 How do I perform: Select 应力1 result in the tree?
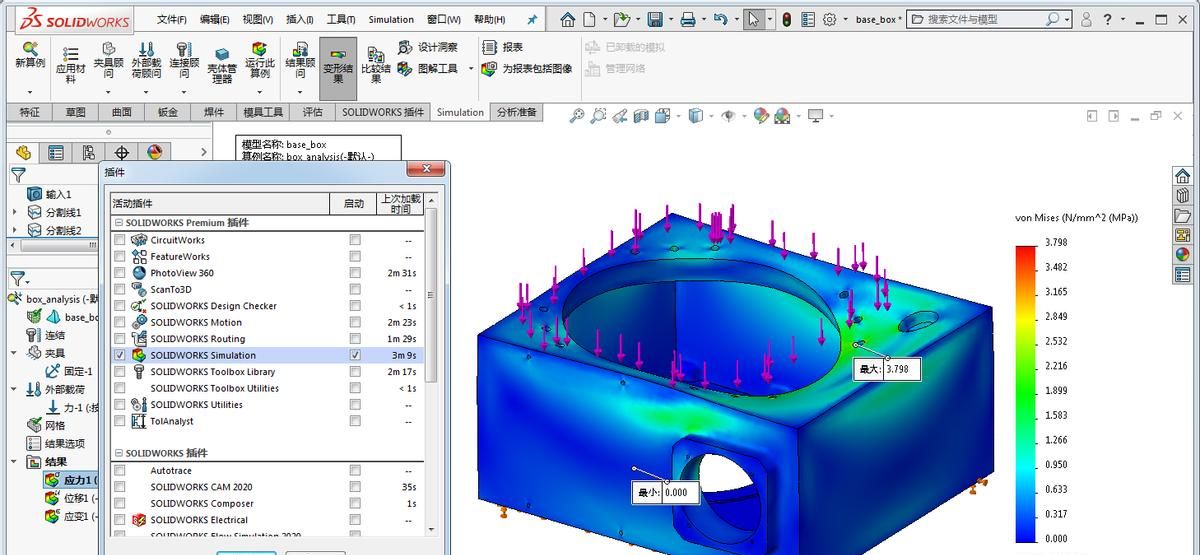[x=70, y=480]
